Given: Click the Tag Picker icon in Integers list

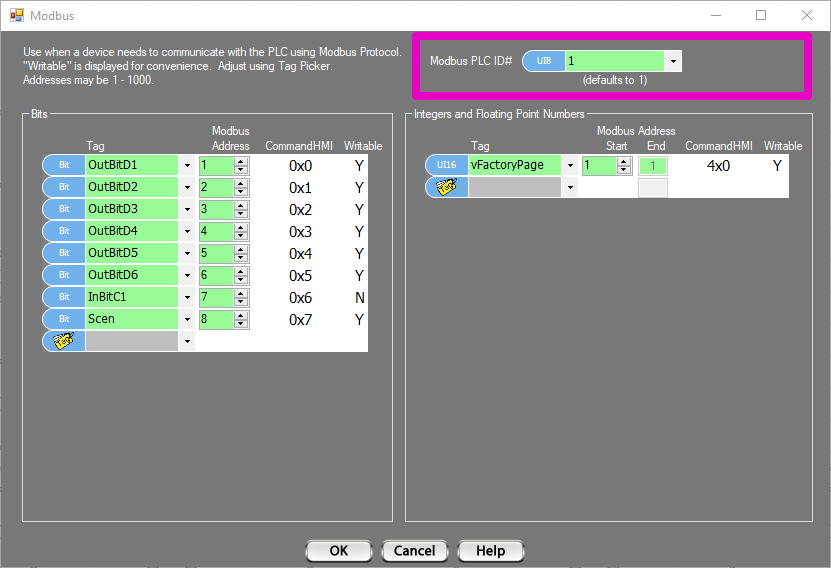Looking at the screenshot, I should coord(446,187).
